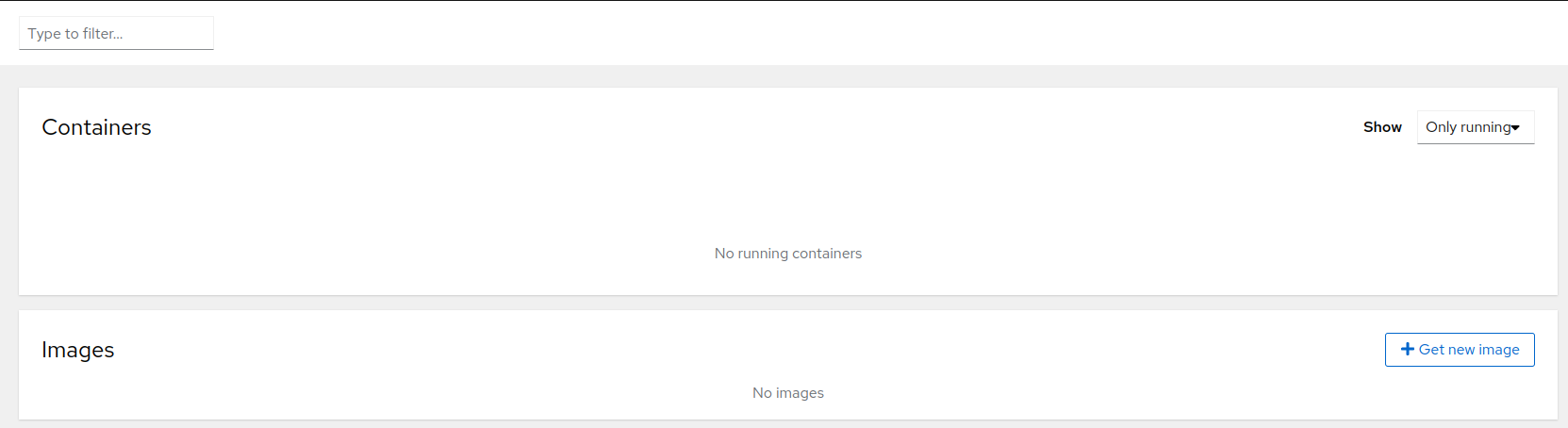Click the No running containers message
This screenshot has height=428, width=1568.
pos(787,254)
